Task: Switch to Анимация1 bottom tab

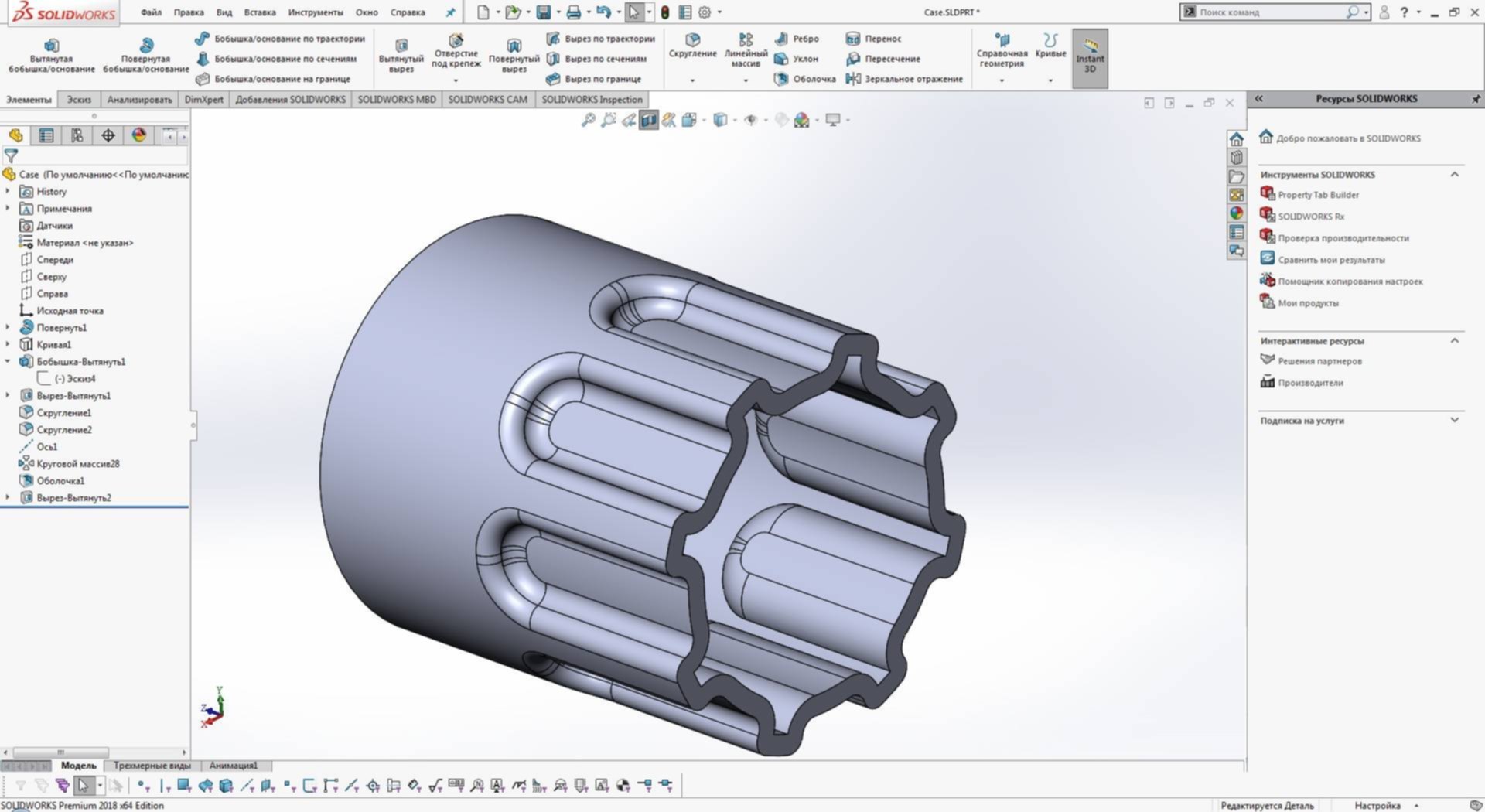Action: tap(234, 766)
